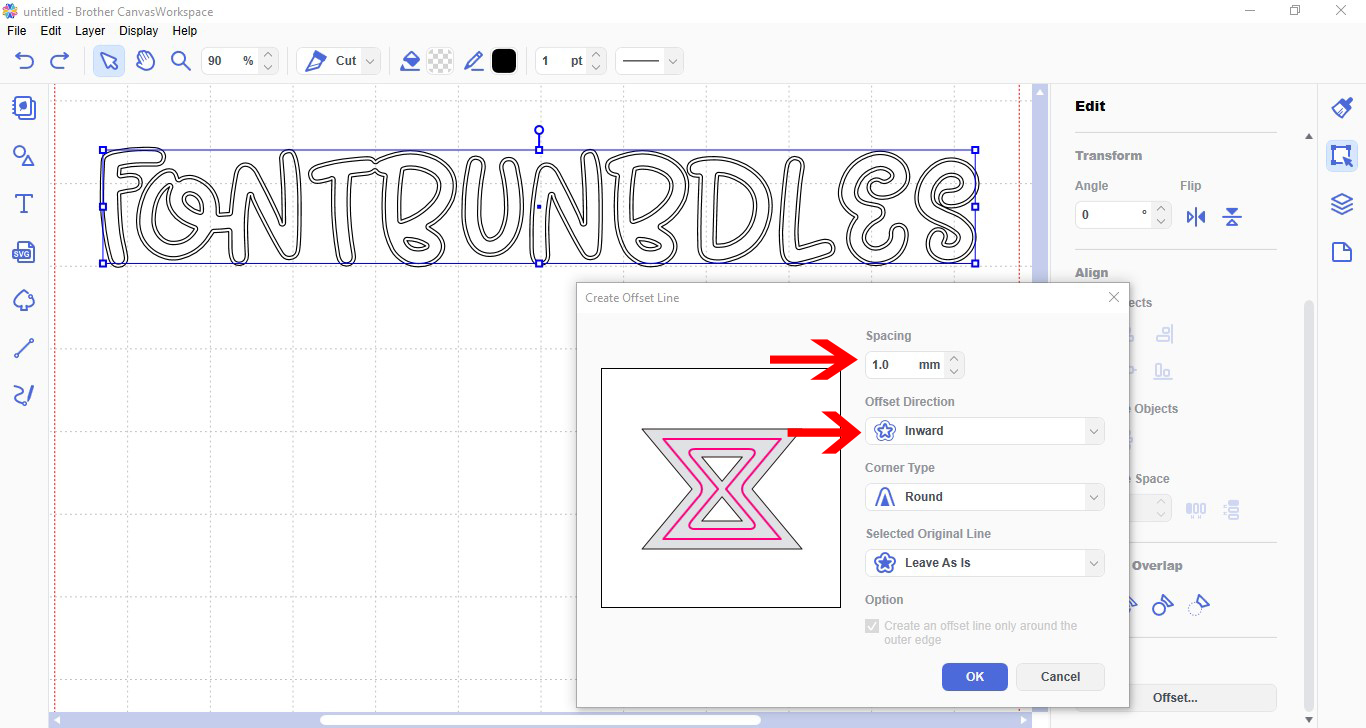
Task: Click the offset preview thumbnail
Action: pos(721,488)
